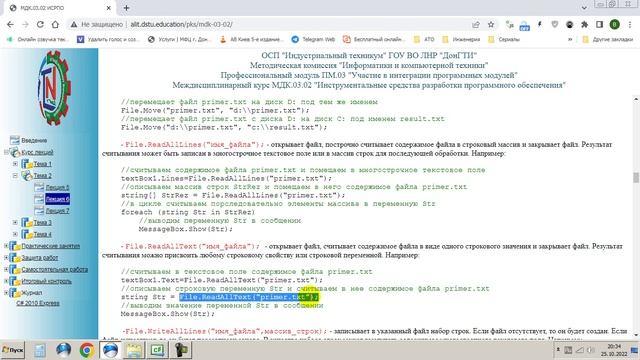Collapse the Тема 2 node
This screenshot has width=640, height=360.
click(16, 176)
